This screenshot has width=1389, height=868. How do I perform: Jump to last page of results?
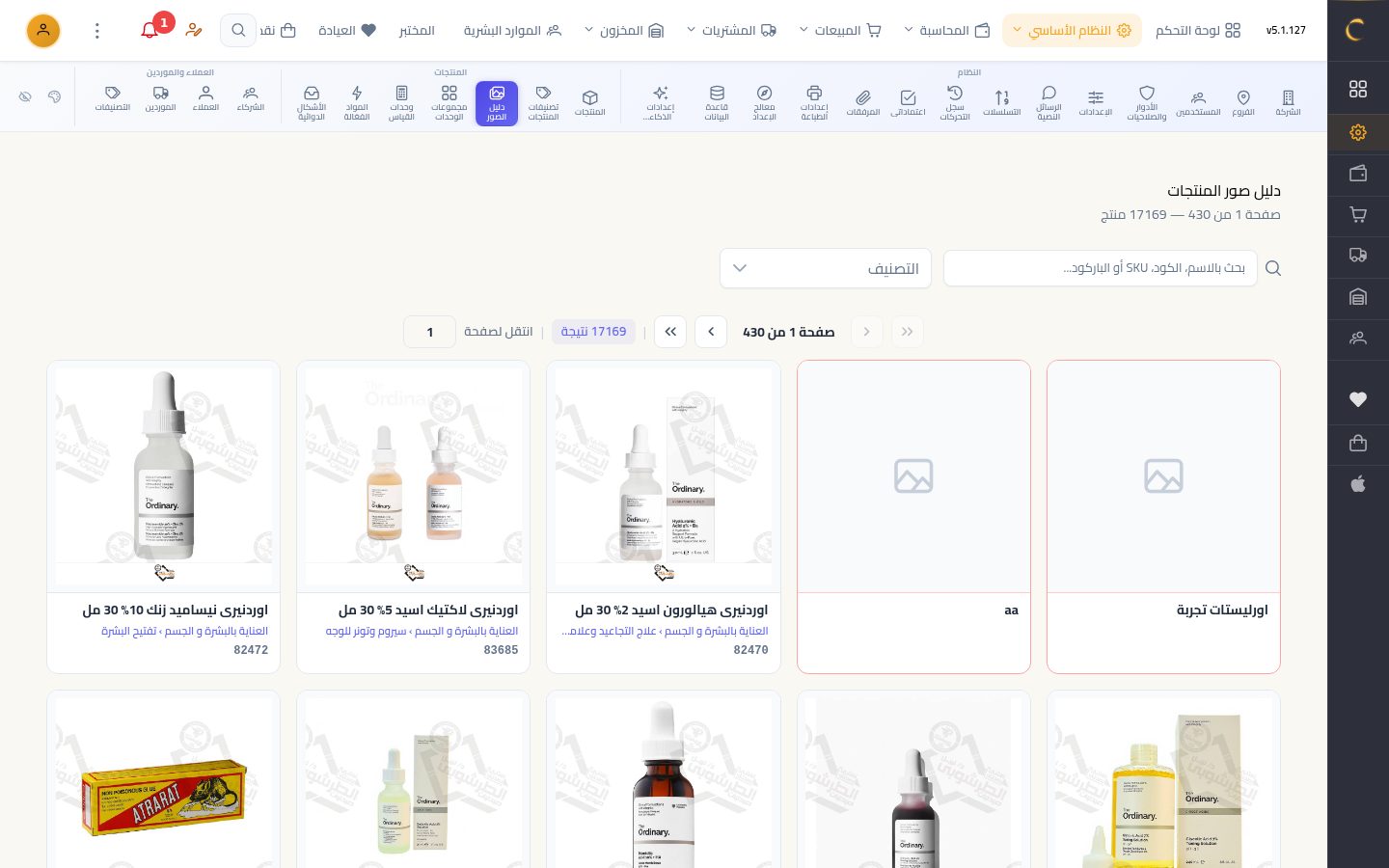click(x=670, y=332)
